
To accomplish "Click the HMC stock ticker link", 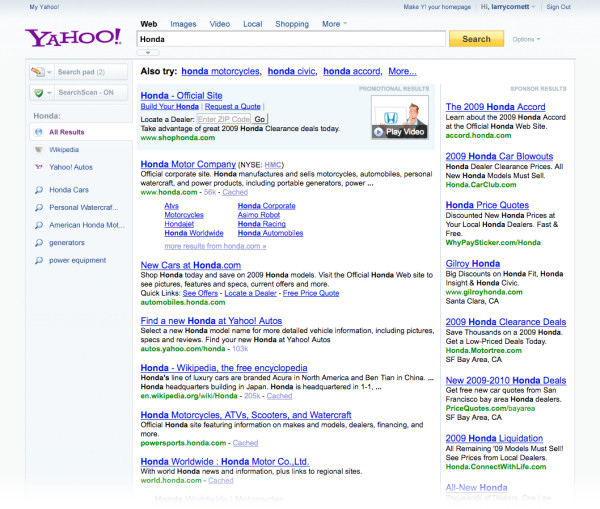I will click(273, 165).
